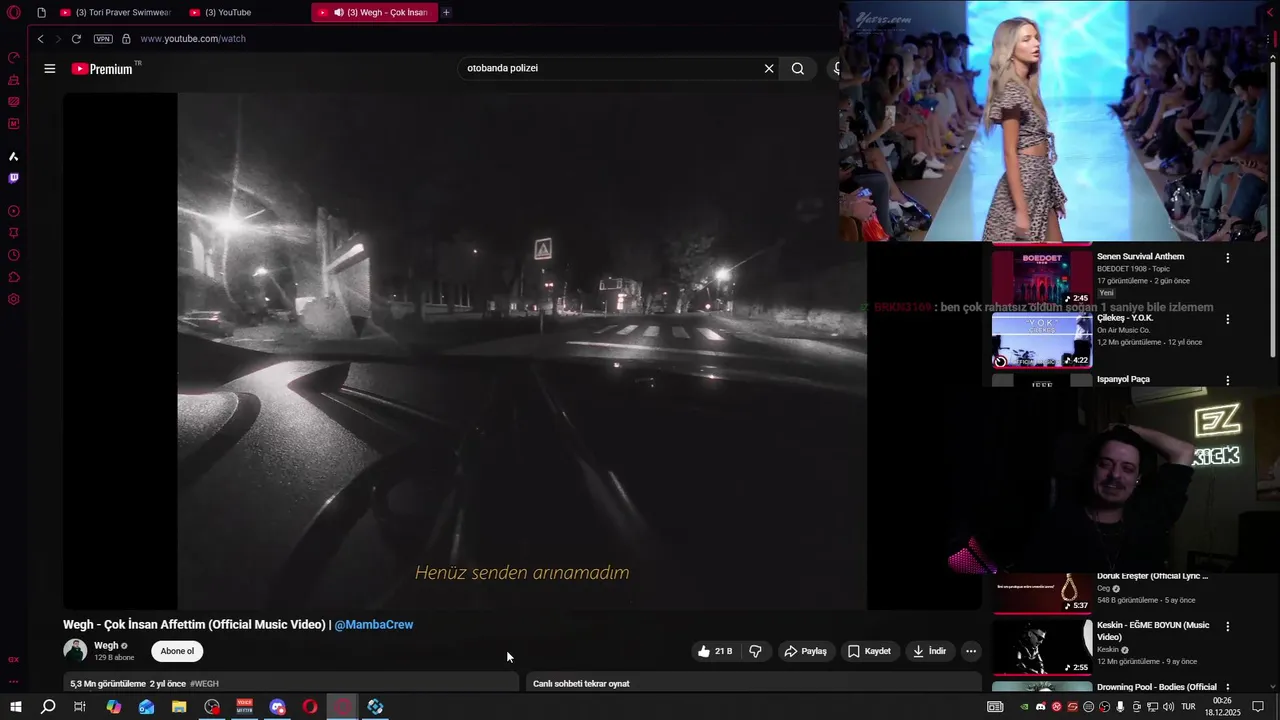Open Discord tray icon

pyautogui.click(x=1040, y=707)
